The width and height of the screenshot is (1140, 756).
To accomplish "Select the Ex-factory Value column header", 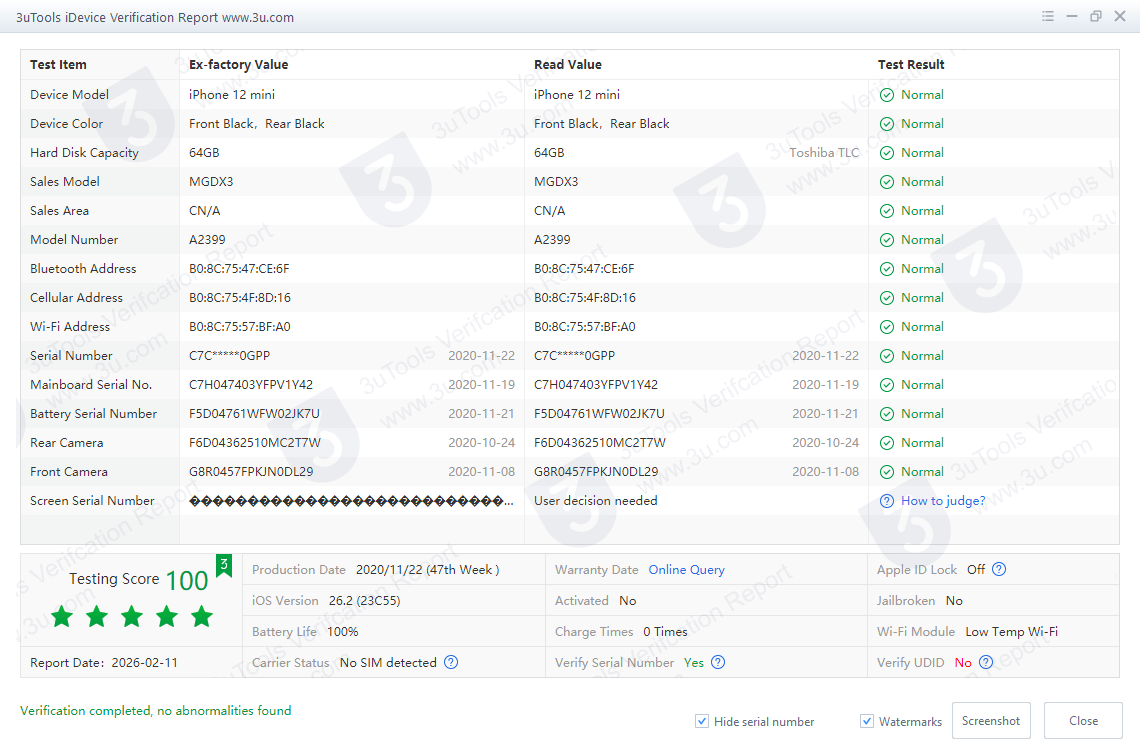I will point(238,65).
